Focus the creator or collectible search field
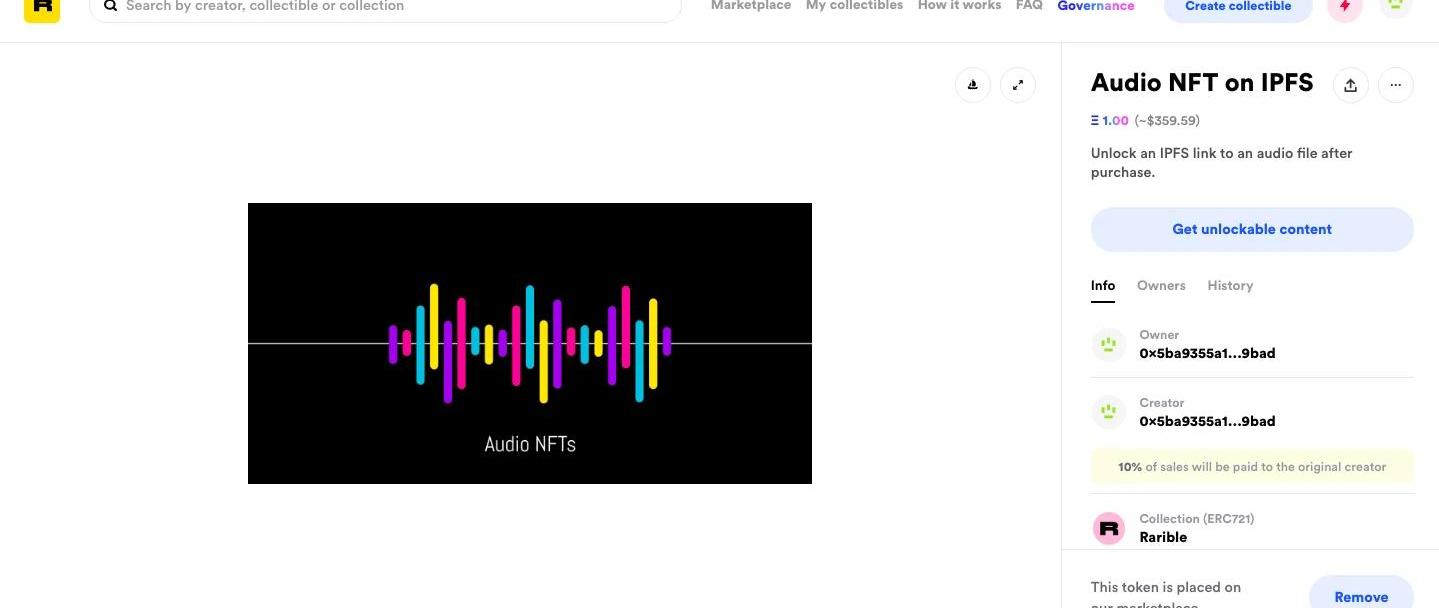The height and width of the screenshot is (608, 1439). (x=390, y=7)
